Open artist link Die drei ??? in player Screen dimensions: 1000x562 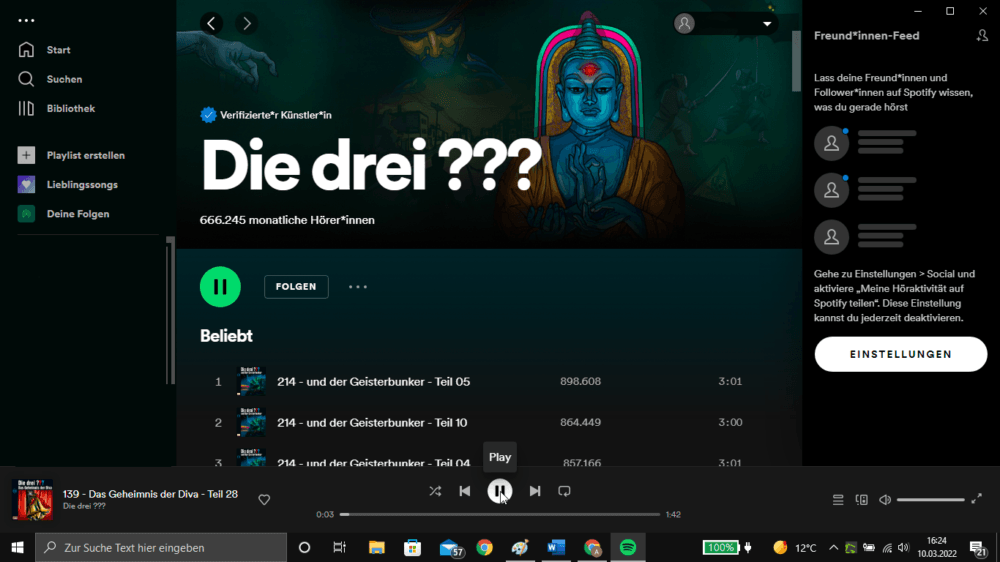84,507
